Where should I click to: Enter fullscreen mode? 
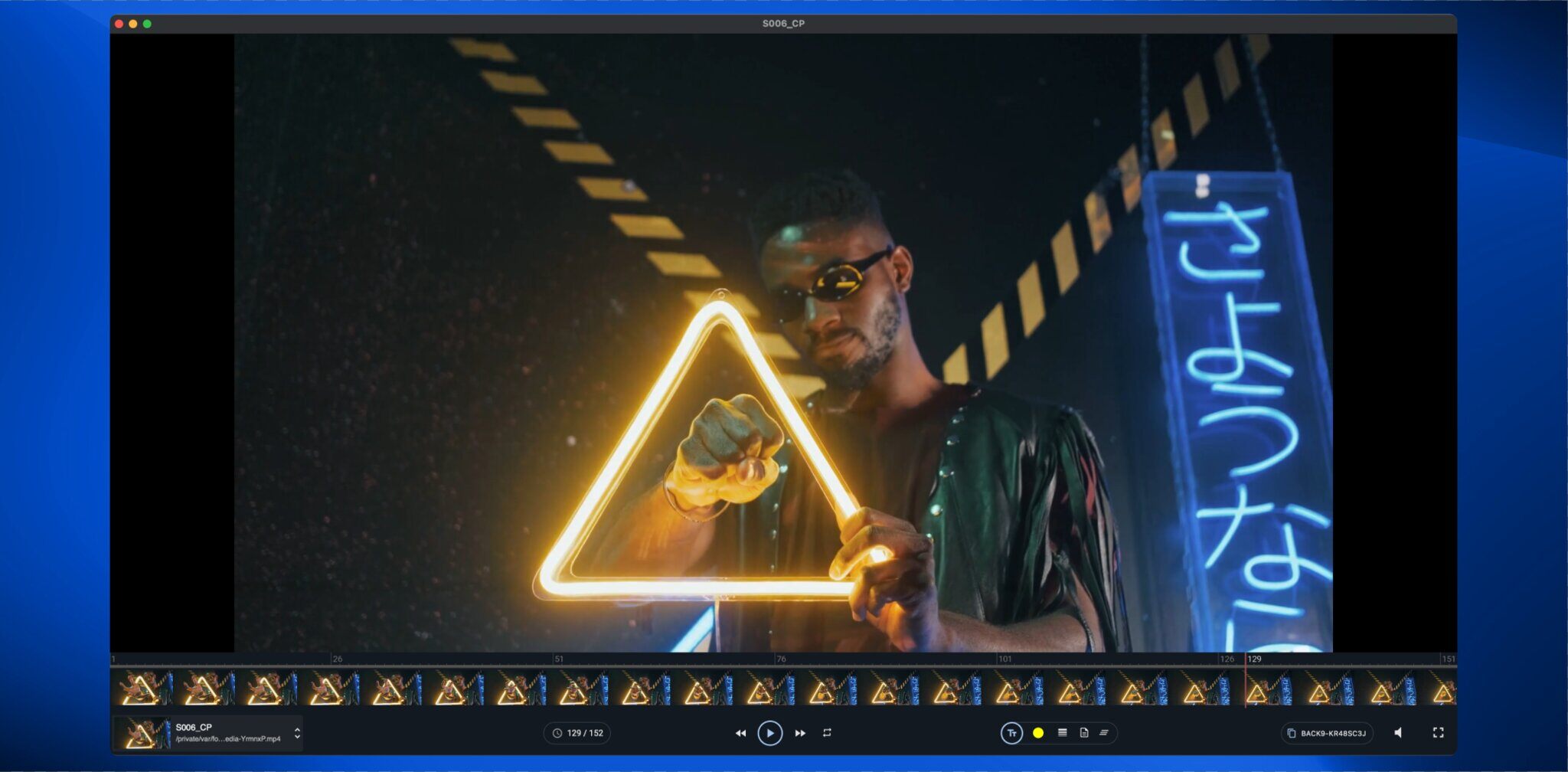(x=1438, y=733)
